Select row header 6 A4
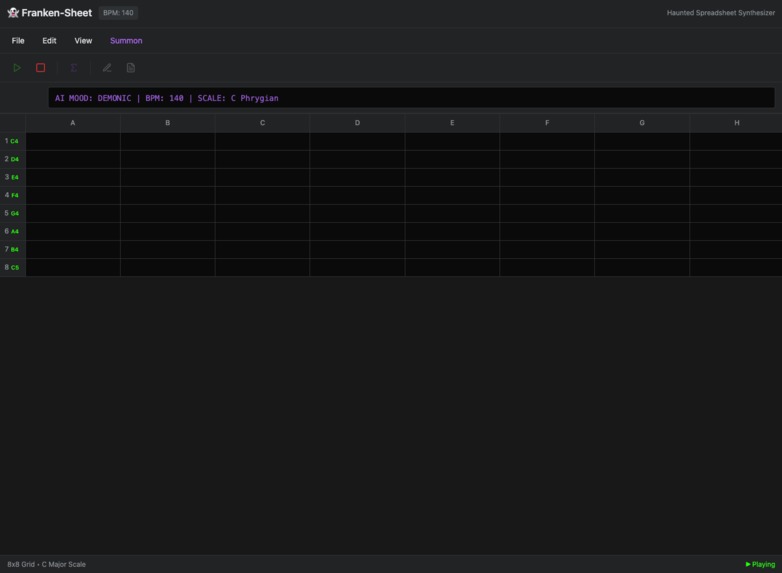782x573 pixels. 12,231
